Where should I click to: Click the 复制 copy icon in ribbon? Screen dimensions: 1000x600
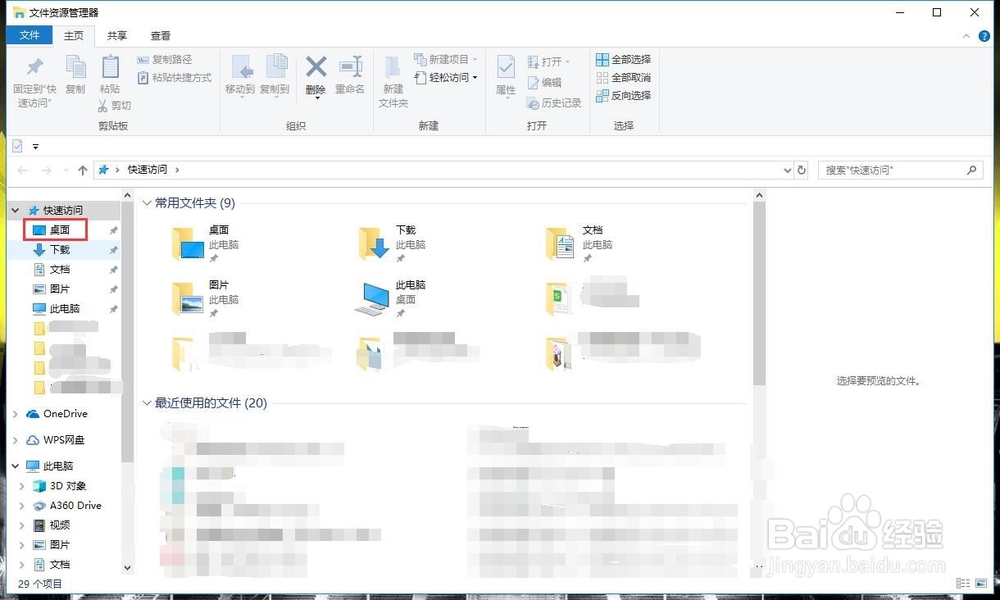pyautogui.click(x=75, y=67)
